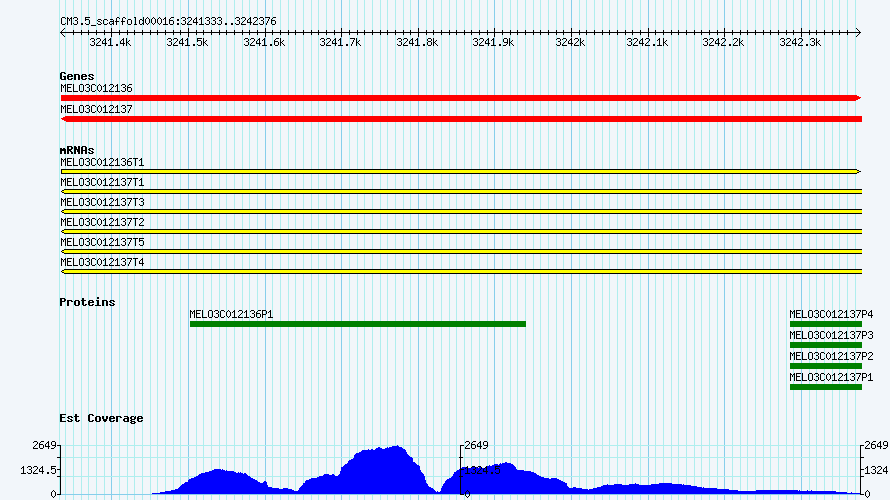The width and height of the screenshot is (890, 500).
Task: Click the 3241.6k ruler label
Action: coord(264,43)
